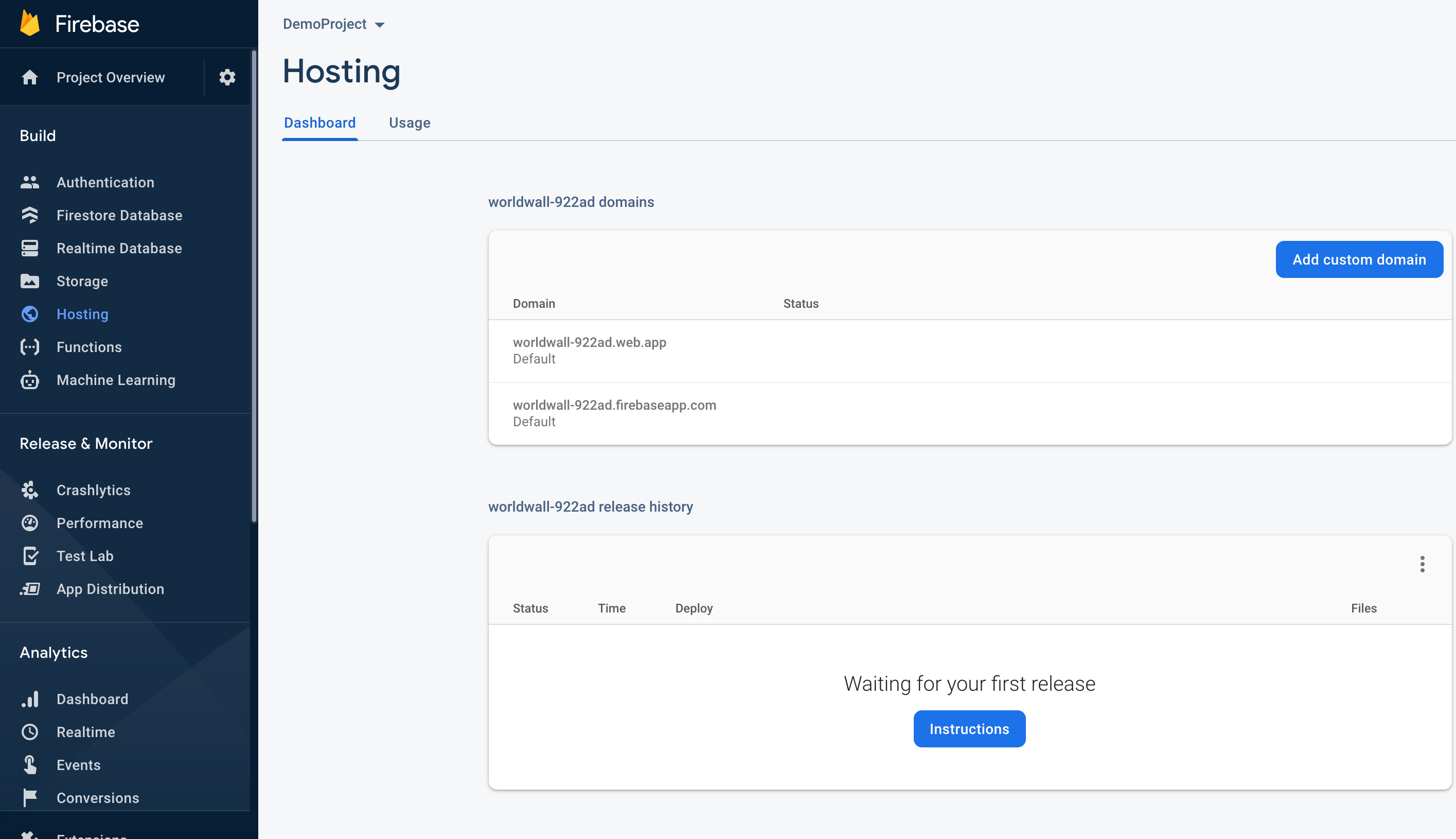The height and width of the screenshot is (839, 1456).
Task: Click the Crashlytics icon in sidebar
Action: pos(29,490)
